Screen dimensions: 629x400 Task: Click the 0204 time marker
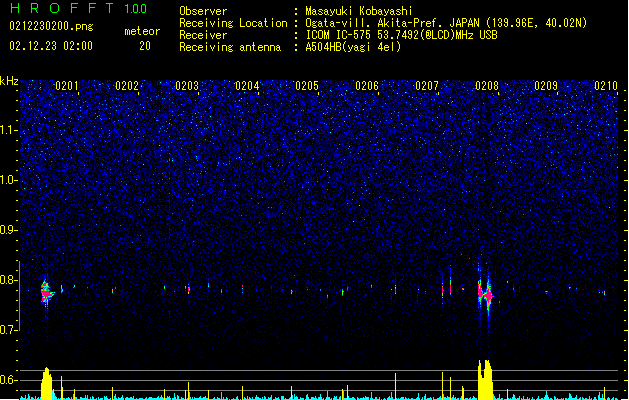247,86
